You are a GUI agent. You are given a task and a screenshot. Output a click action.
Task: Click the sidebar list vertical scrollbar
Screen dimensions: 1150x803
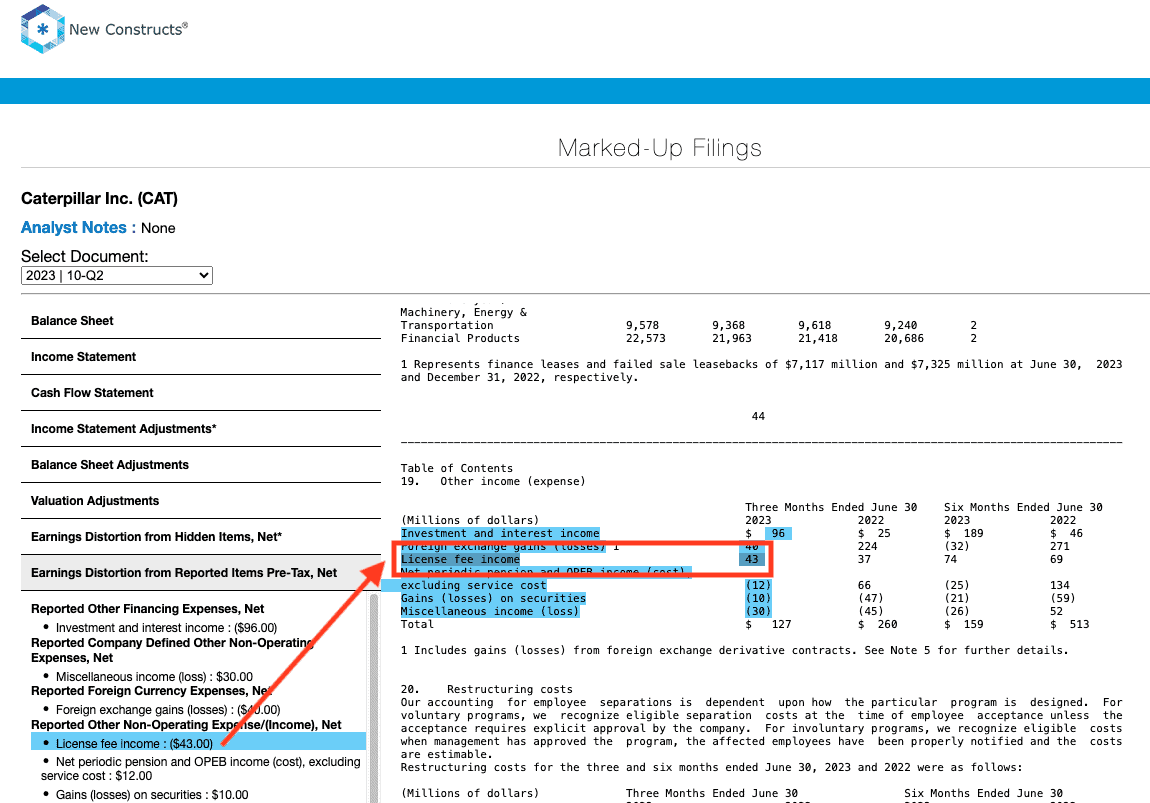[374, 697]
